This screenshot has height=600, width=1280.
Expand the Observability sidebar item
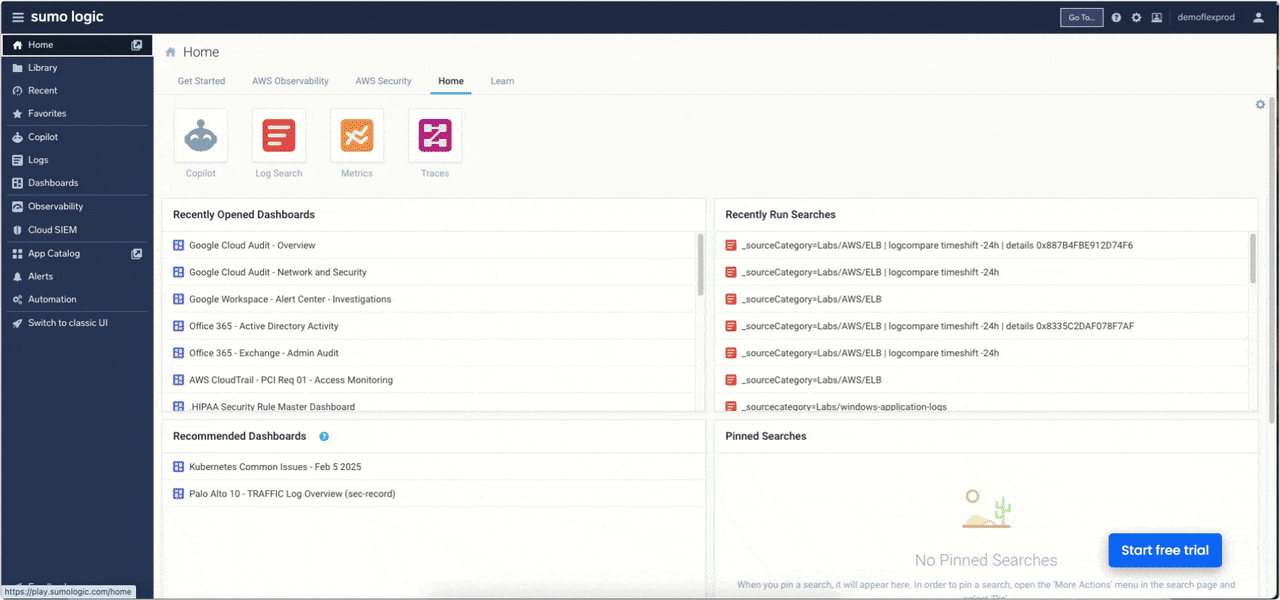55,207
